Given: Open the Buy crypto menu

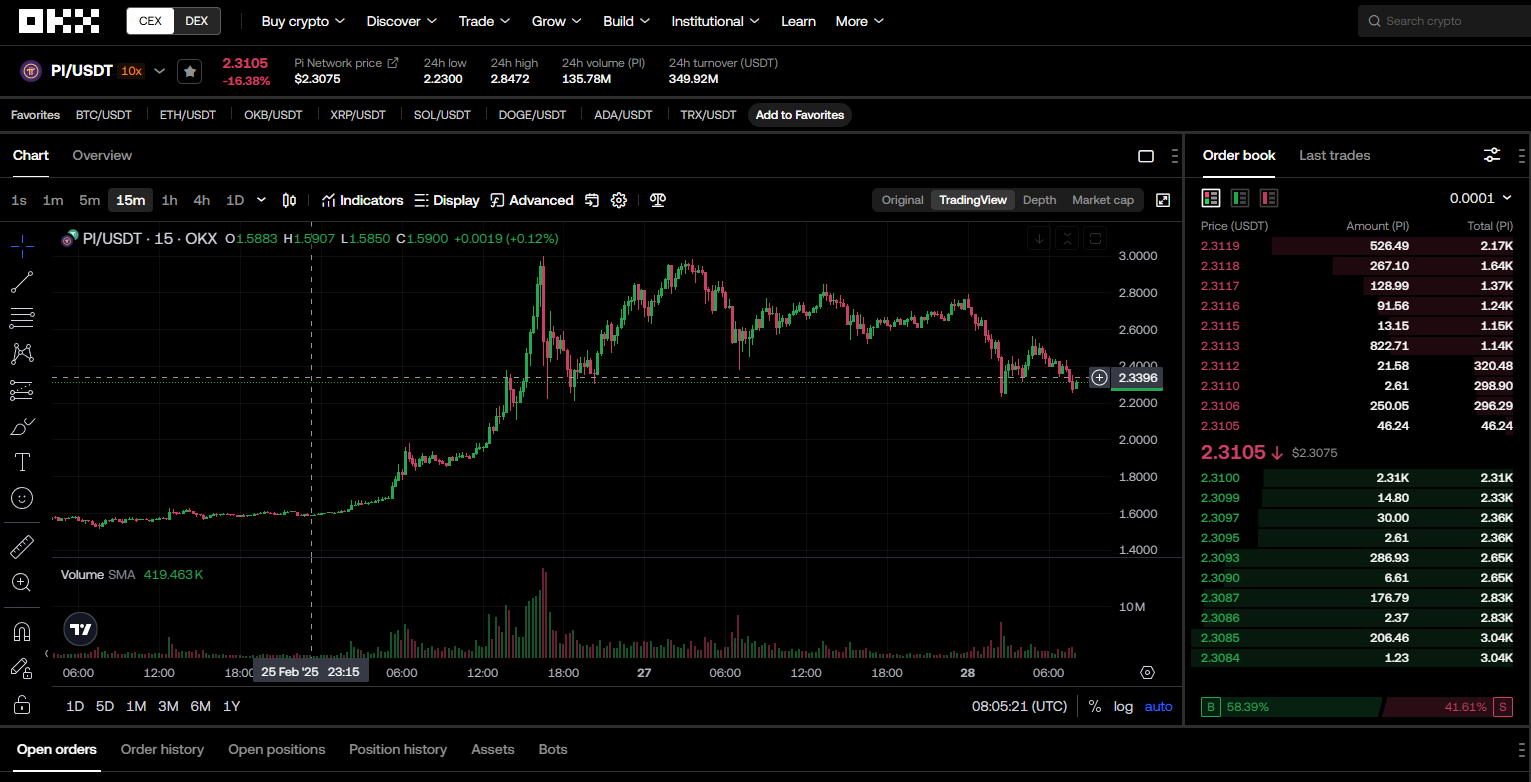Looking at the screenshot, I should pos(303,21).
